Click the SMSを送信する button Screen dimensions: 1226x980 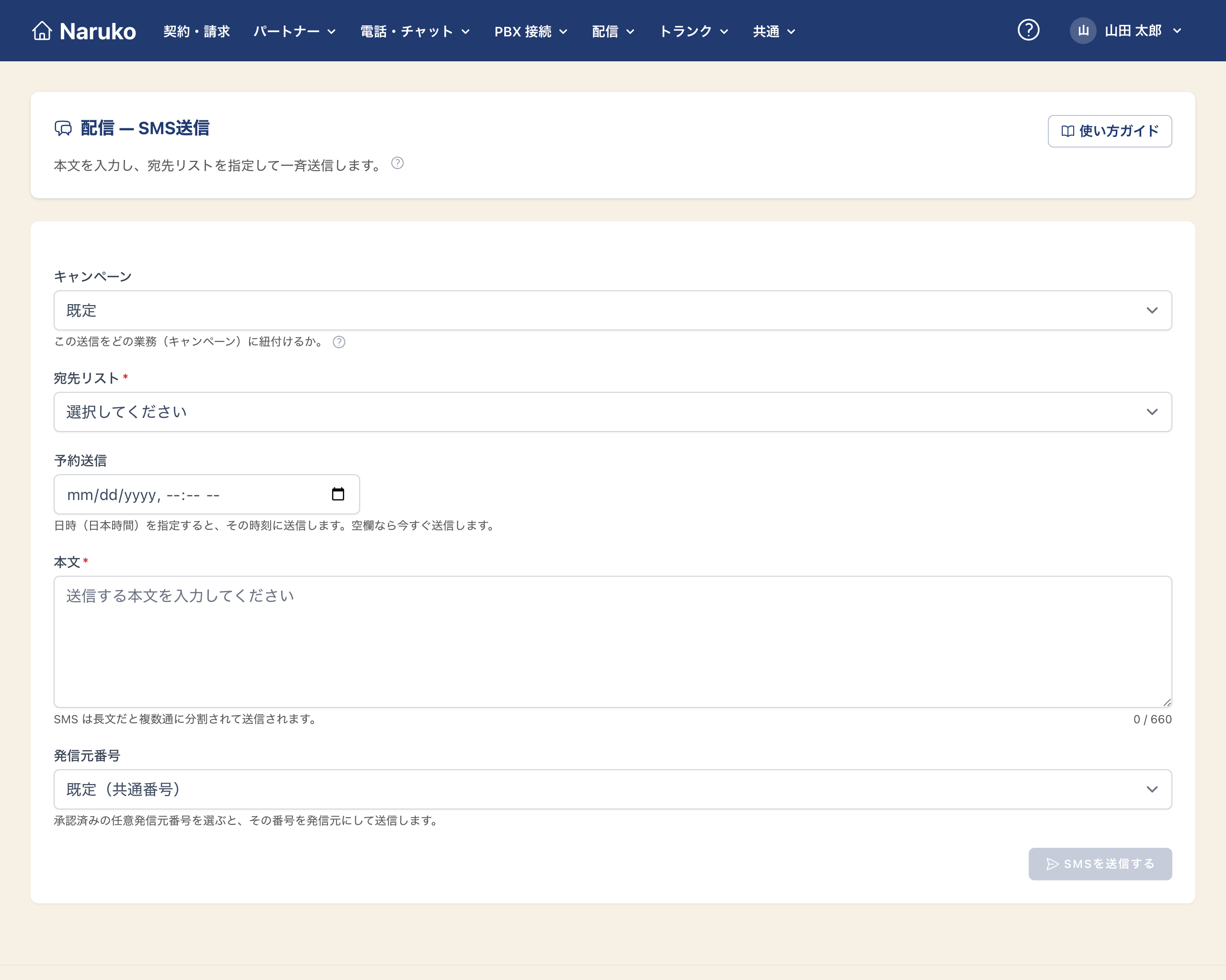[x=1100, y=864]
